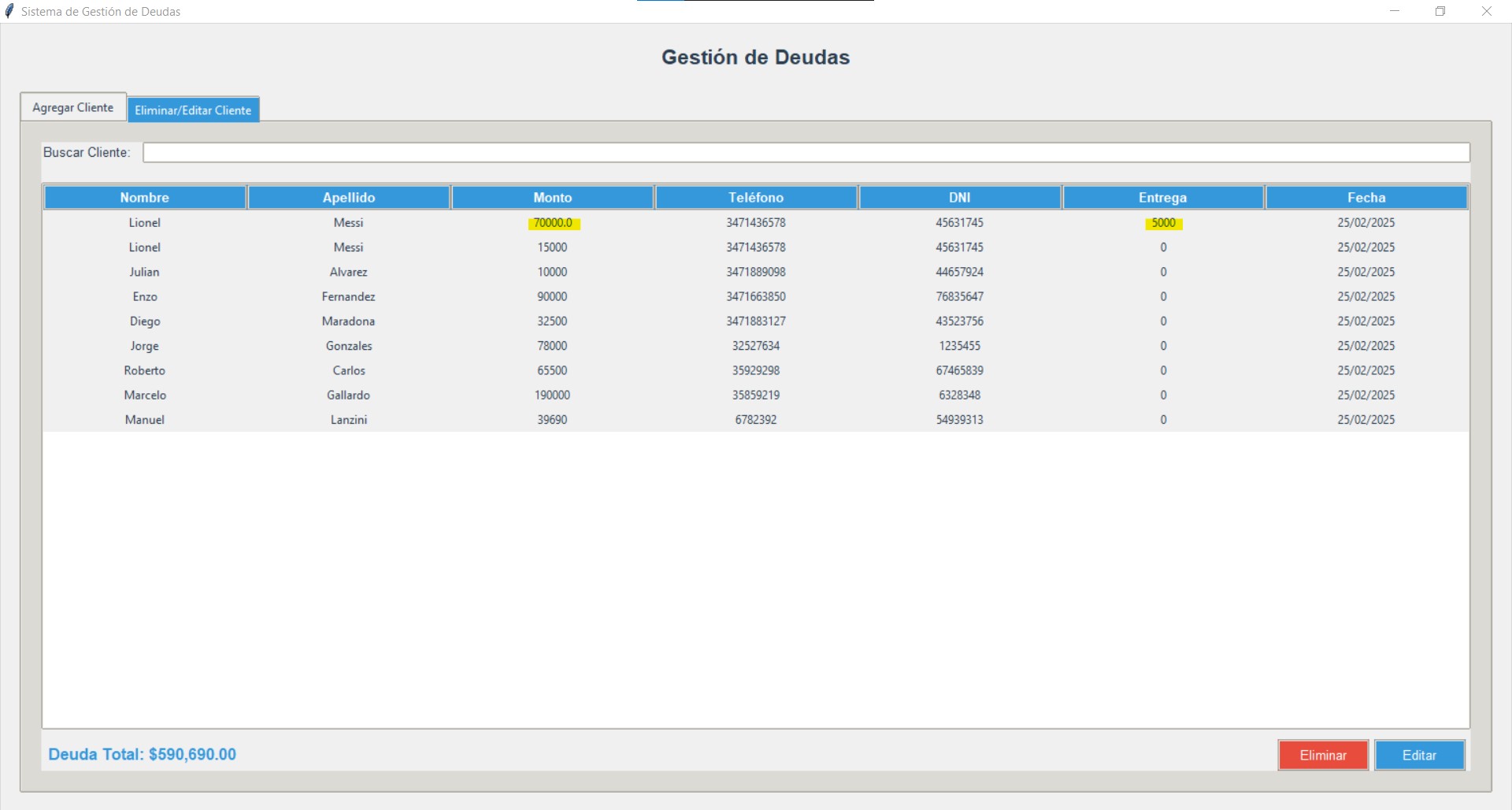Click the Apellido column header
Screen dimensions: 1512x810
pos(349,198)
